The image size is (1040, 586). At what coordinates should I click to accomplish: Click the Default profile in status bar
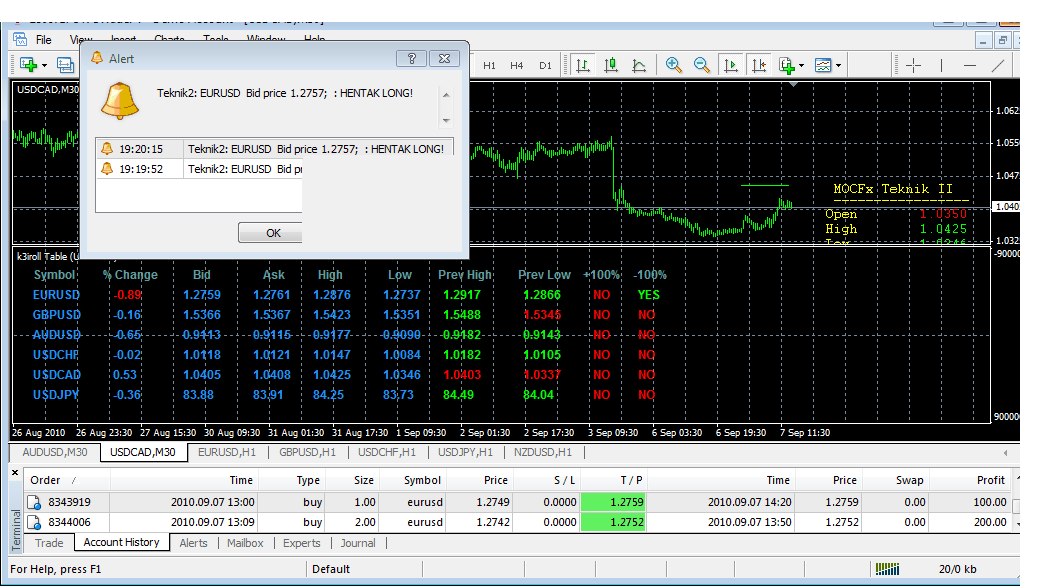[331, 569]
